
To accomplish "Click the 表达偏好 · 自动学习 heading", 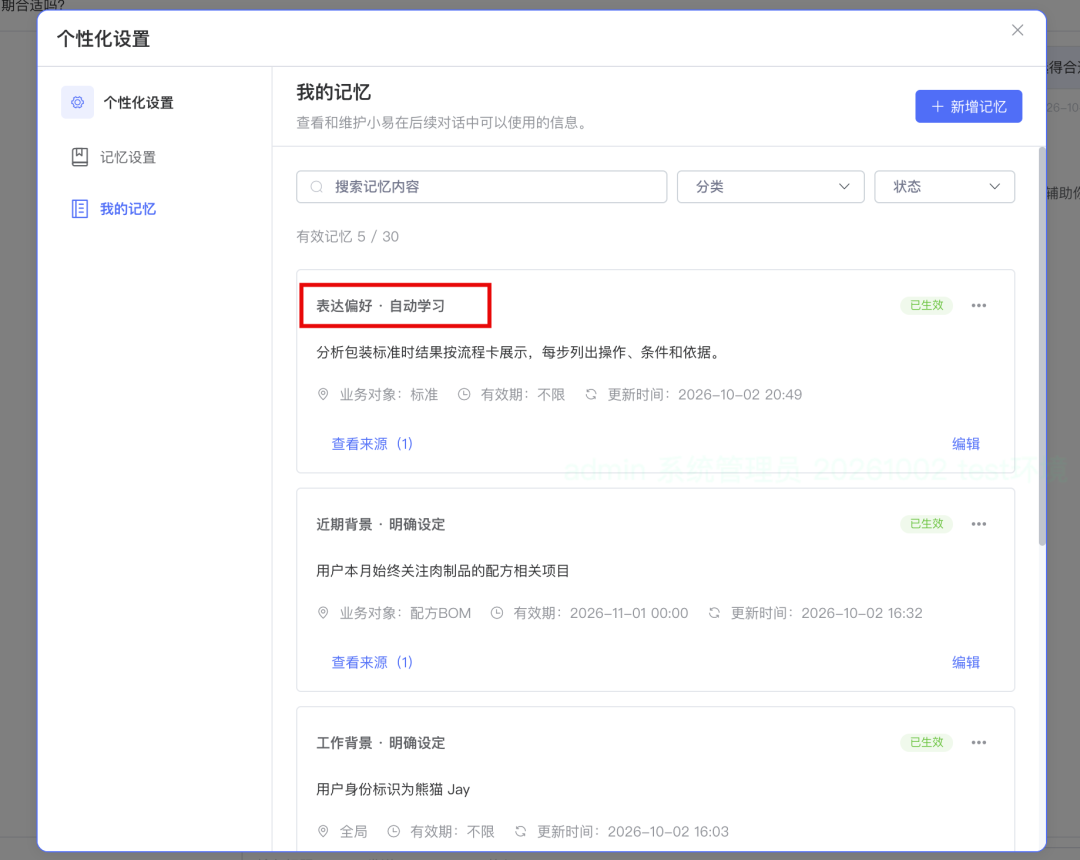I will (x=380, y=306).
